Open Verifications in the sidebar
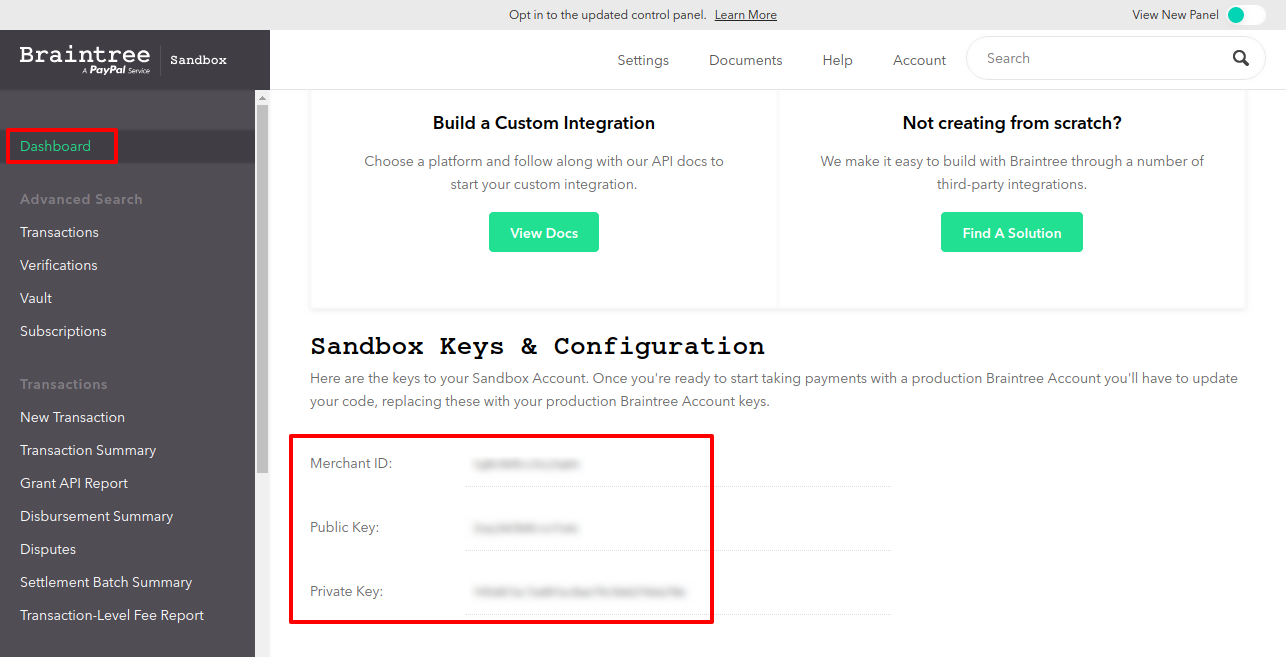Image resolution: width=1286 pixels, height=657 pixels. [x=59, y=265]
